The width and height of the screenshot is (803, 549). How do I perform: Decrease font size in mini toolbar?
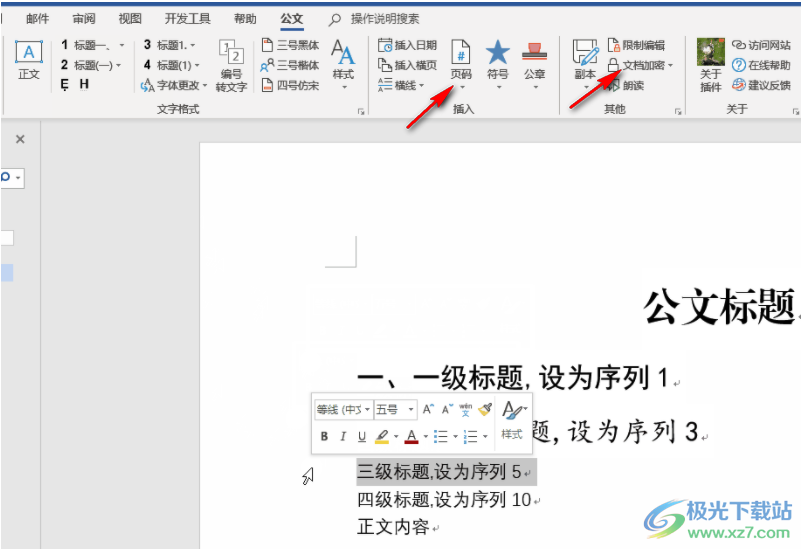[448, 409]
